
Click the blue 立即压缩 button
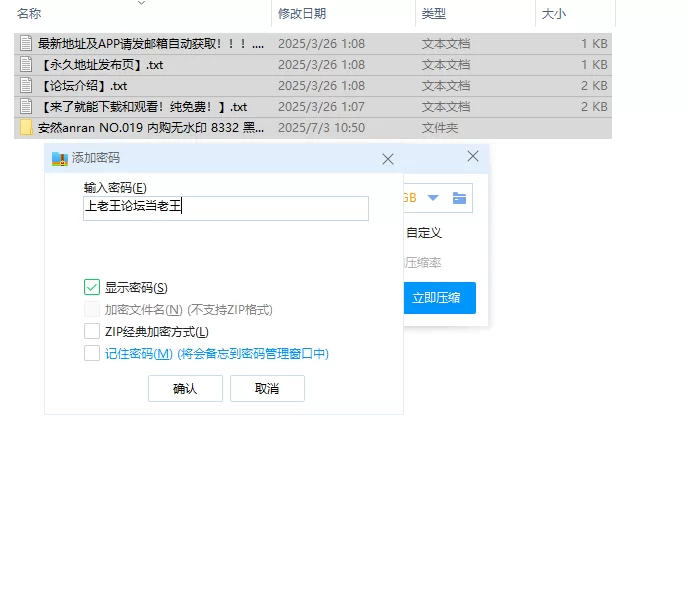tap(436, 298)
